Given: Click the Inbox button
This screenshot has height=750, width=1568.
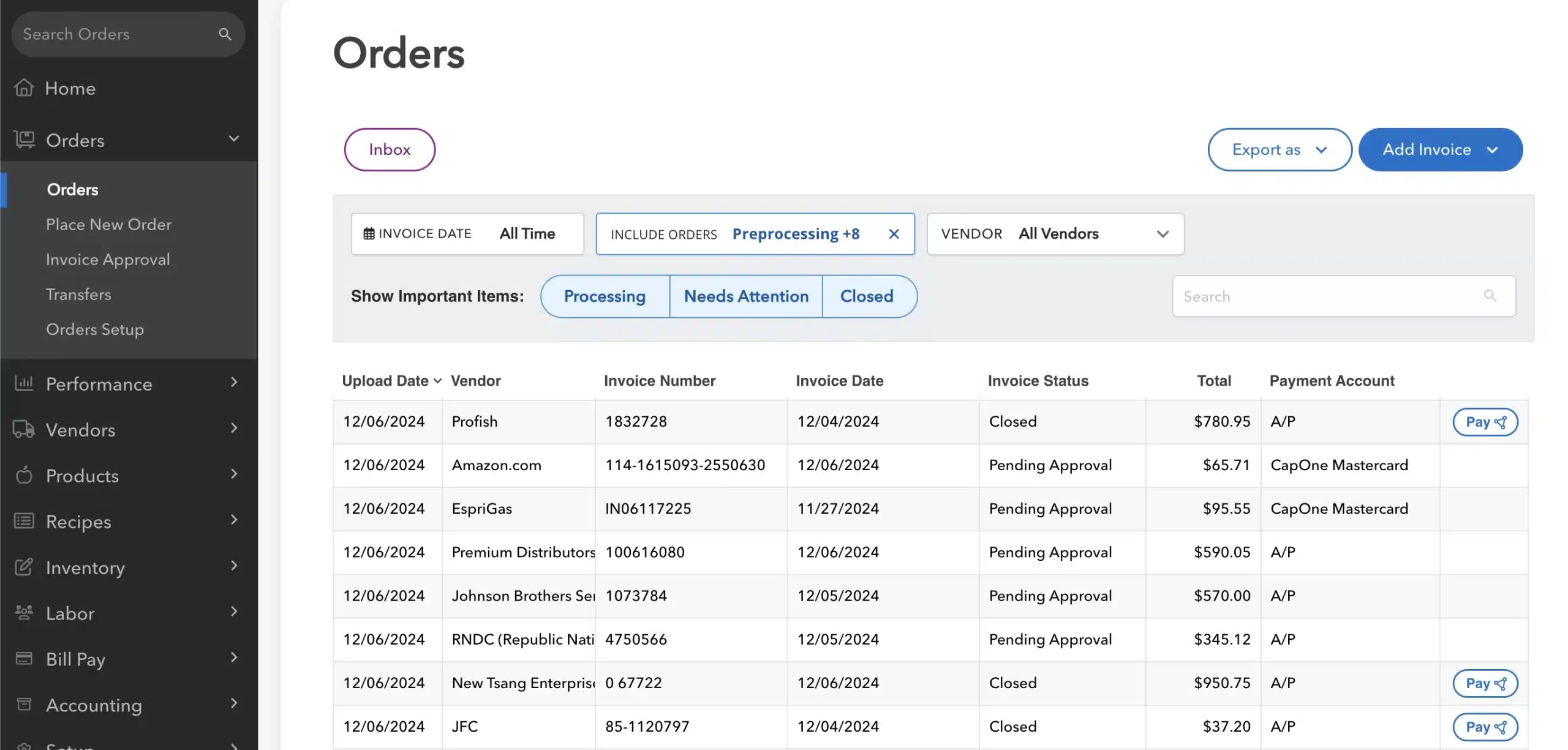Looking at the screenshot, I should pos(389,149).
